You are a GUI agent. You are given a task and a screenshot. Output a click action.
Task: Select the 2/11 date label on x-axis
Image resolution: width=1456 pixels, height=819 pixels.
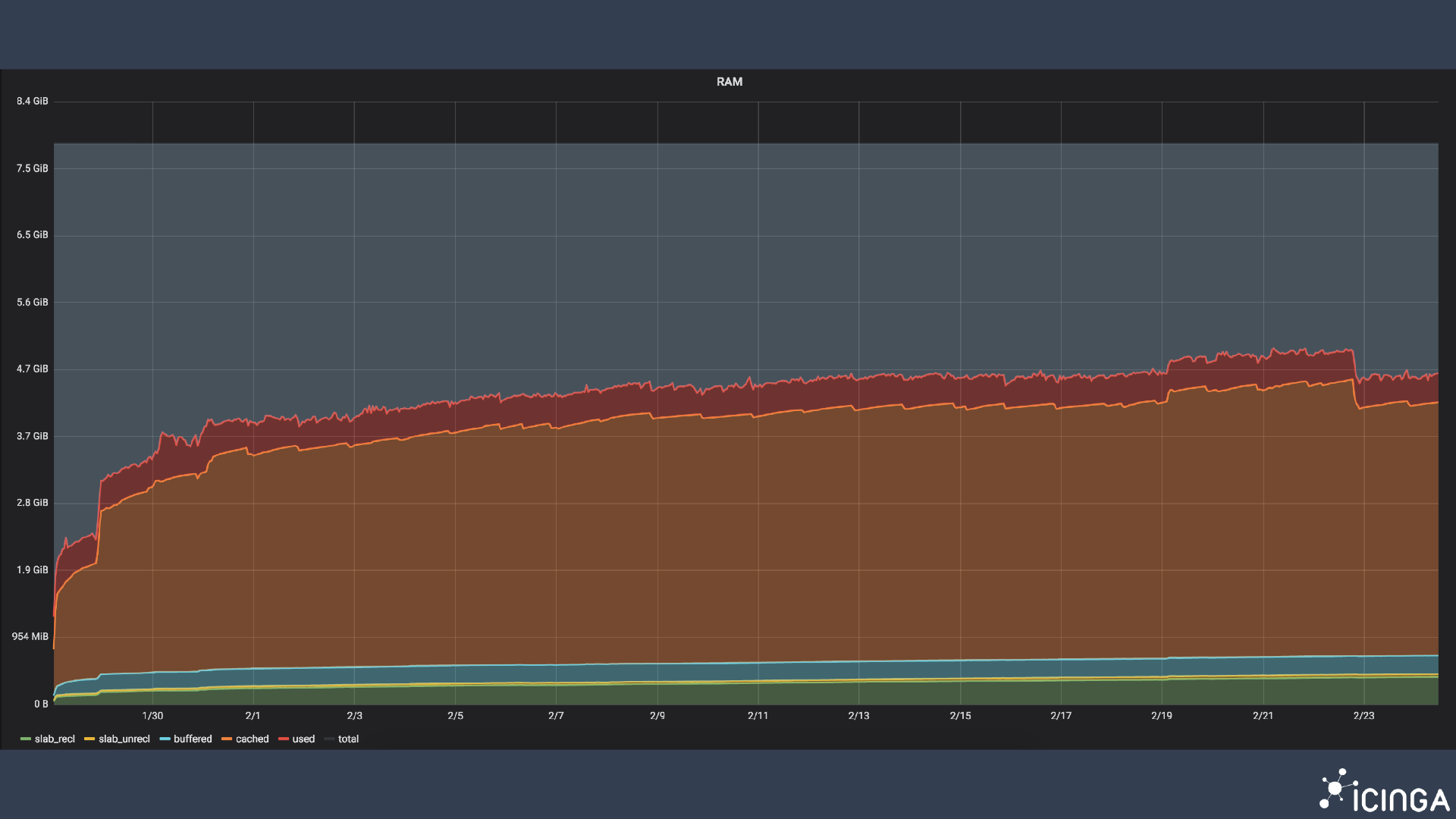pos(758,715)
